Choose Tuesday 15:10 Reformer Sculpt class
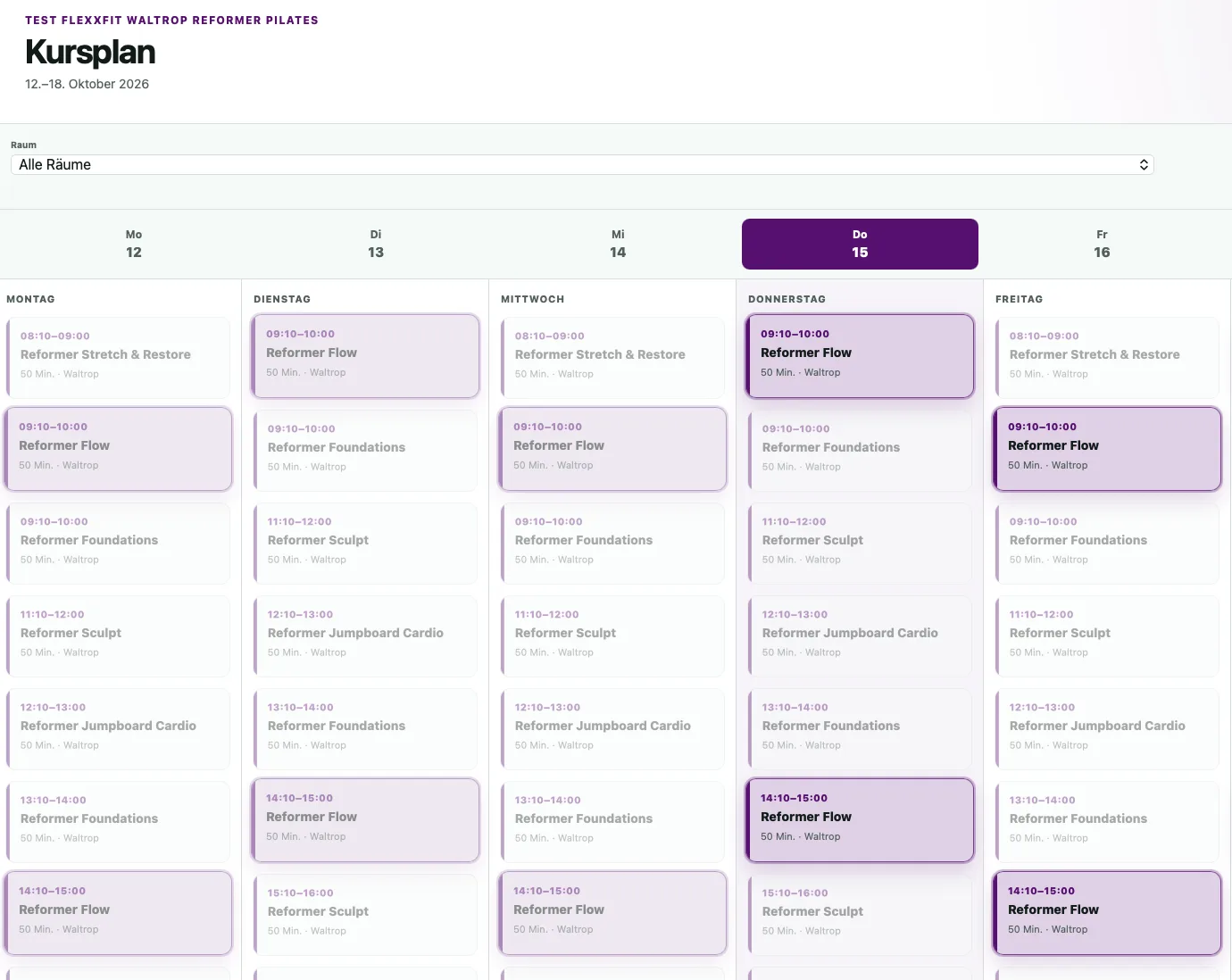The width and height of the screenshot is (1232, 980). (366, 915)
